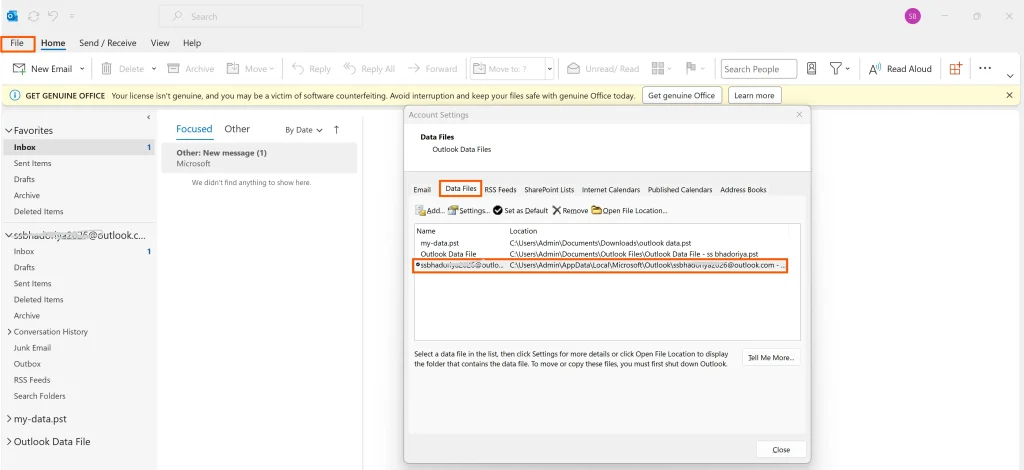Viewport: 1024px width, 470px height.
Task: Switch to the Send / Receive tab
Action: coord(108,43)
